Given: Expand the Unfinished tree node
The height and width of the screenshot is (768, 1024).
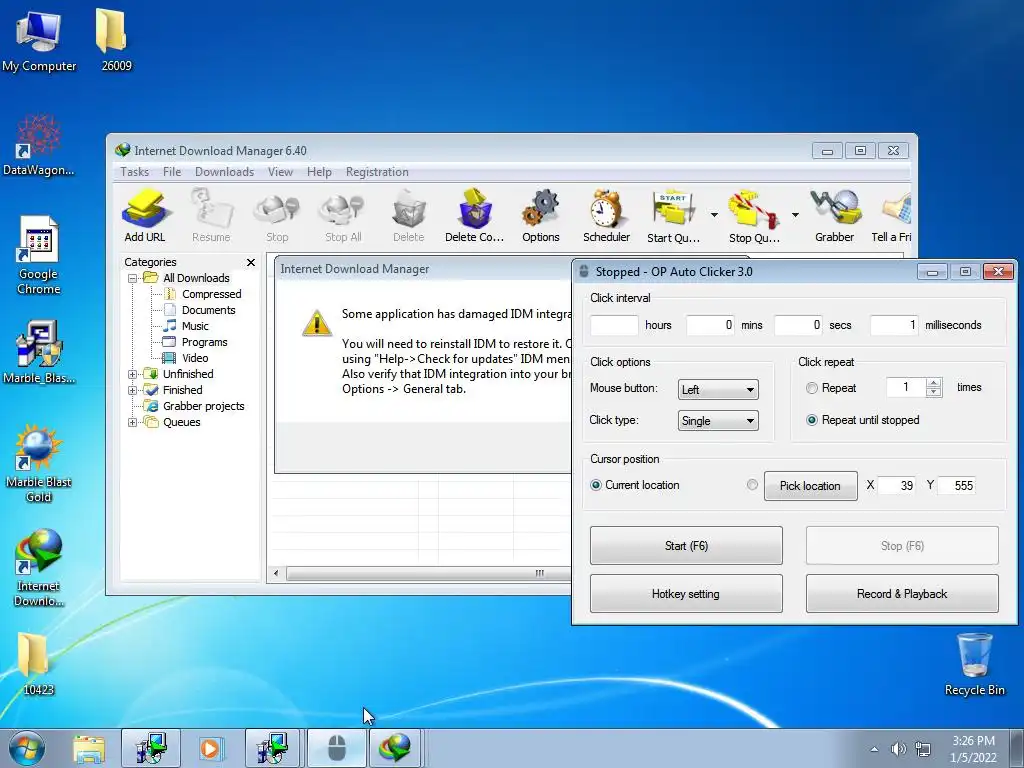Looking at the screenshot, I should pos(133,374).
